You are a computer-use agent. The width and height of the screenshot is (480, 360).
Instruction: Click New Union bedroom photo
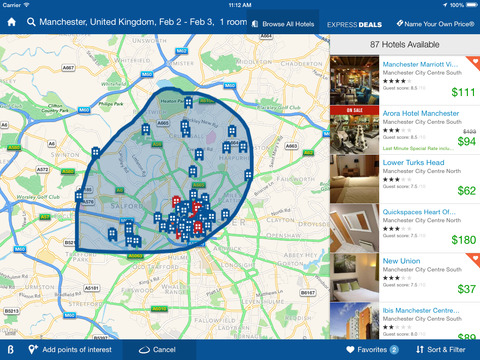pos(355,278)
